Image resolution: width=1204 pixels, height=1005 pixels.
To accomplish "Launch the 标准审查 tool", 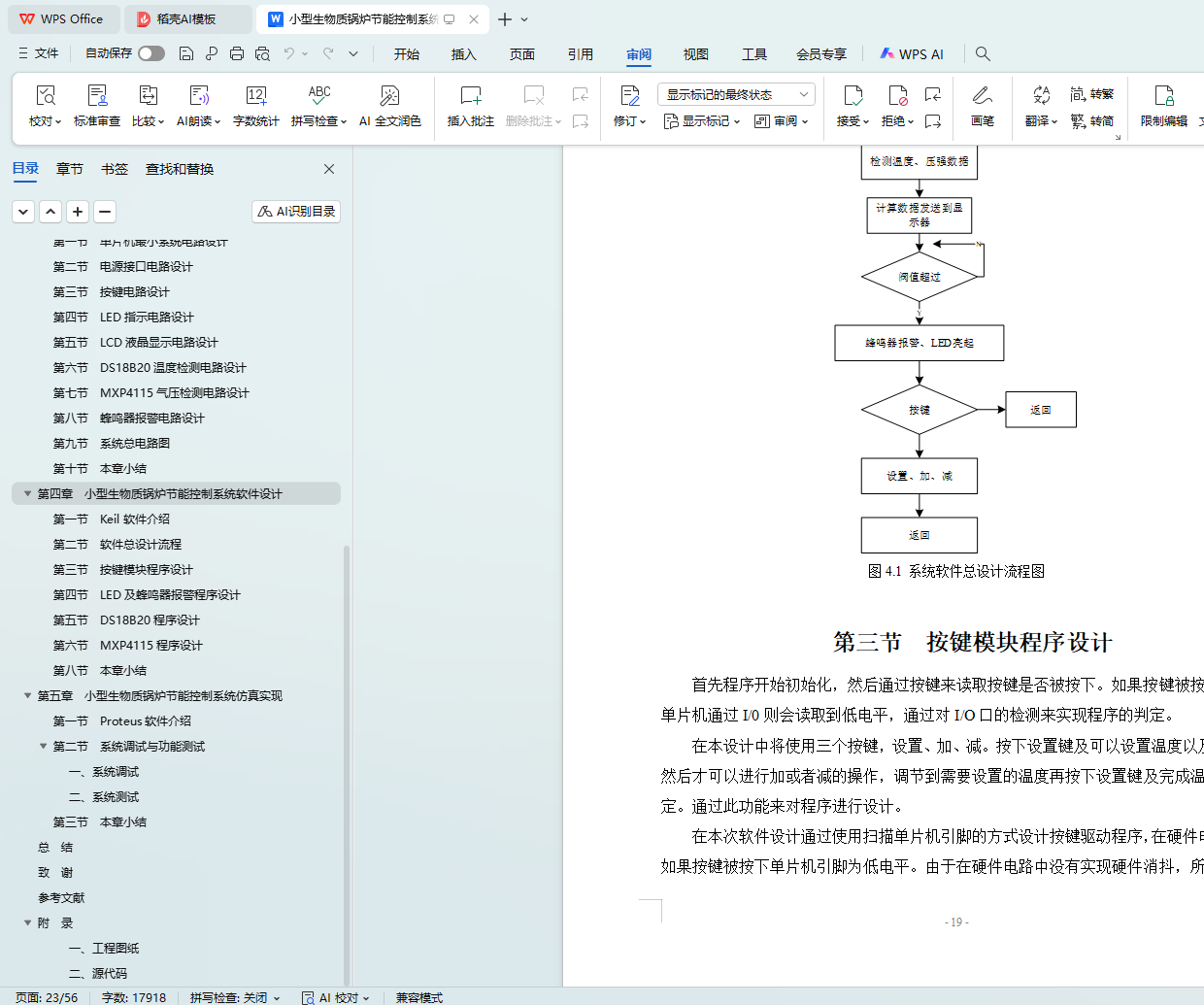I will (97, 105).
